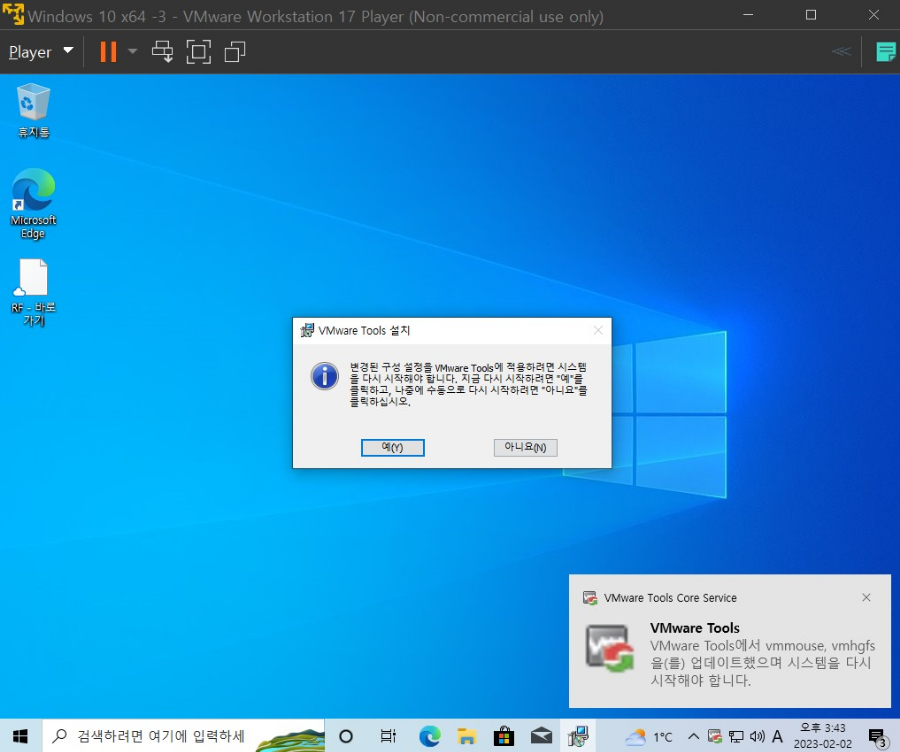Open Mail app from the taskbar
The width and height of the screenshot is (900, 752).
[541, 736]
